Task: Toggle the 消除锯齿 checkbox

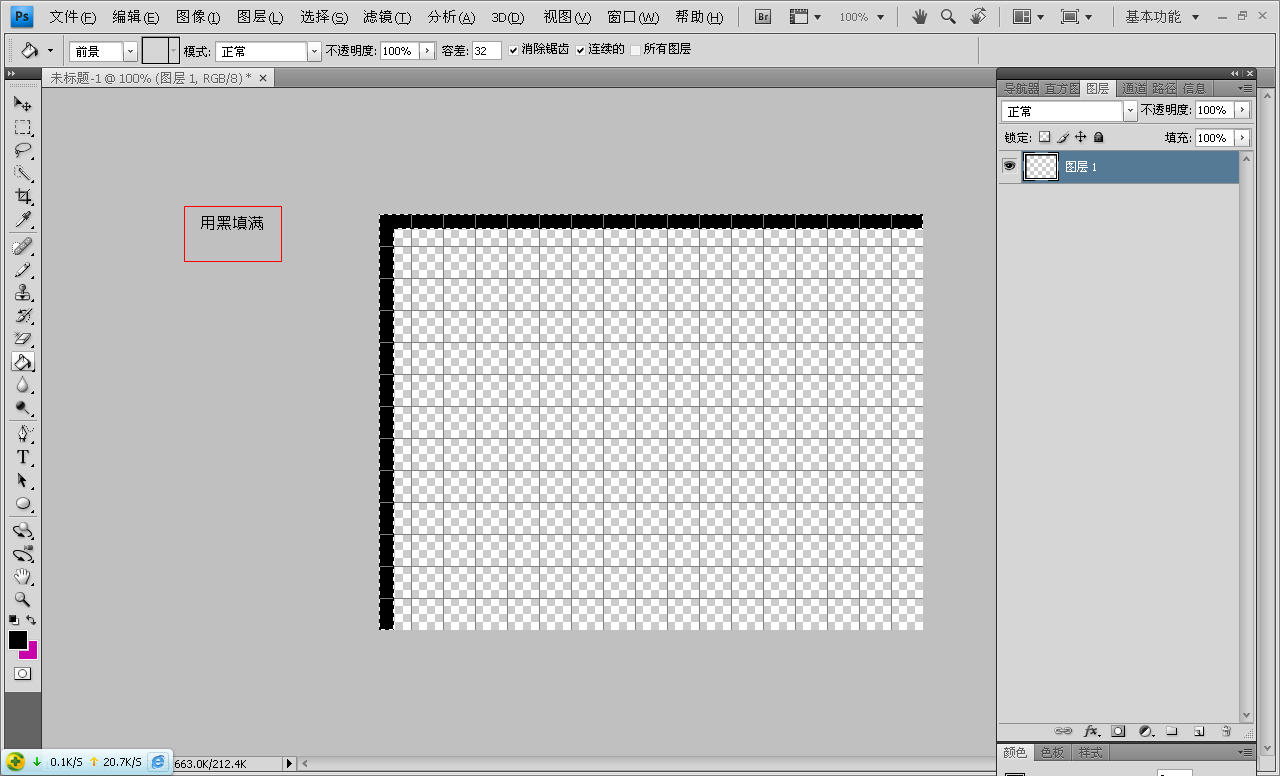Action: point(514,50)
